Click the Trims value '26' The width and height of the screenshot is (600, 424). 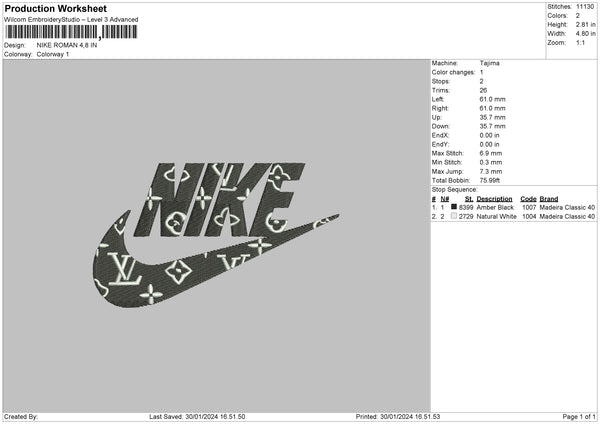pos(483,90)
